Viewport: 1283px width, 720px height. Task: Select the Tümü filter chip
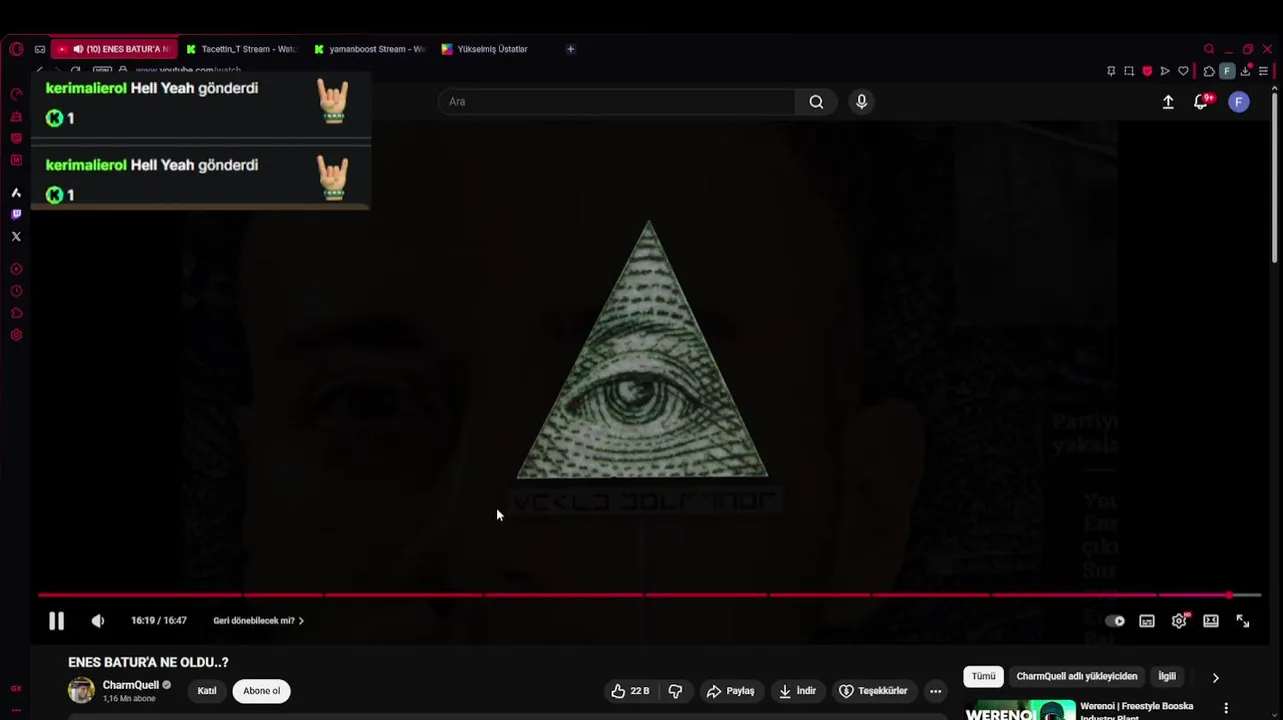(x=984, y=677)
